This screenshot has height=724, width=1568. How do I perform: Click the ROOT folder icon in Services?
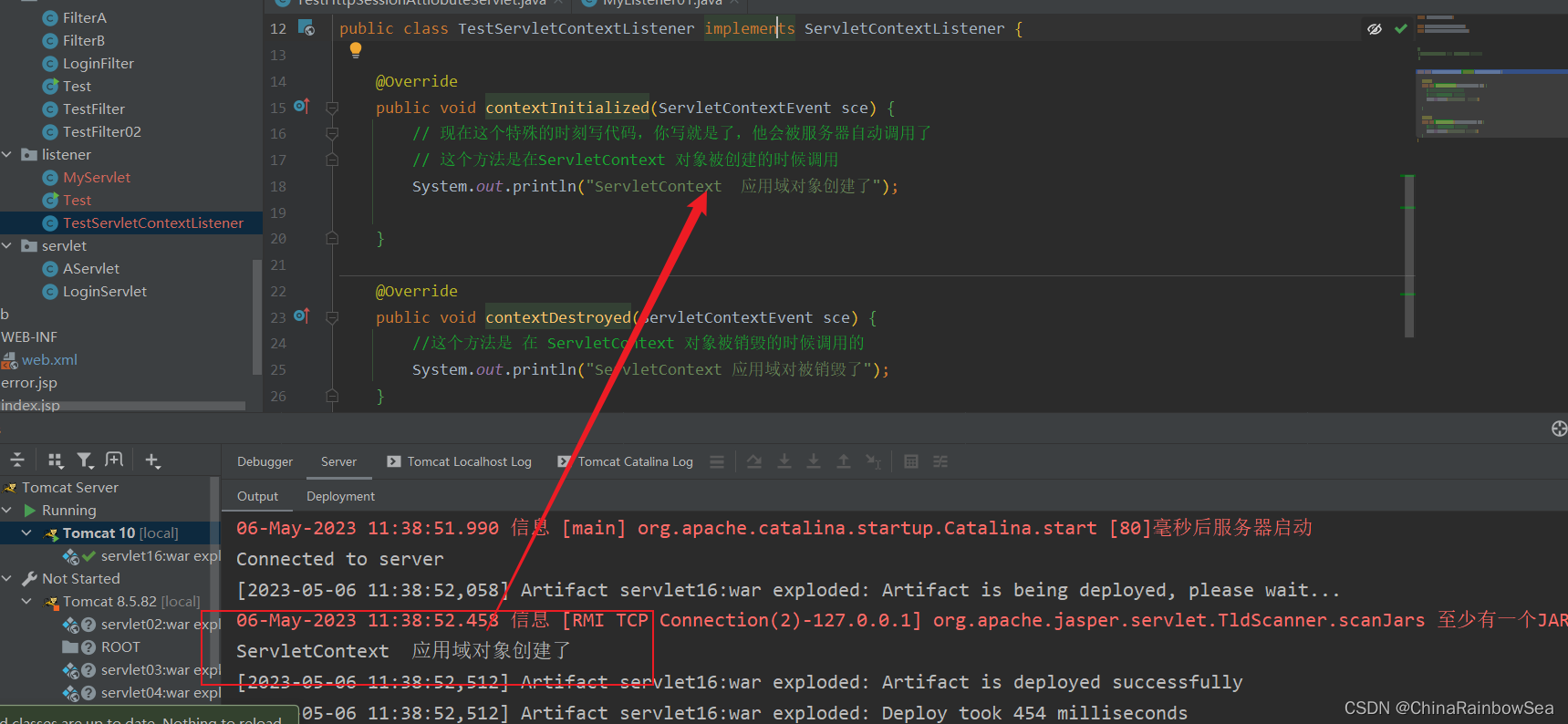69,647
